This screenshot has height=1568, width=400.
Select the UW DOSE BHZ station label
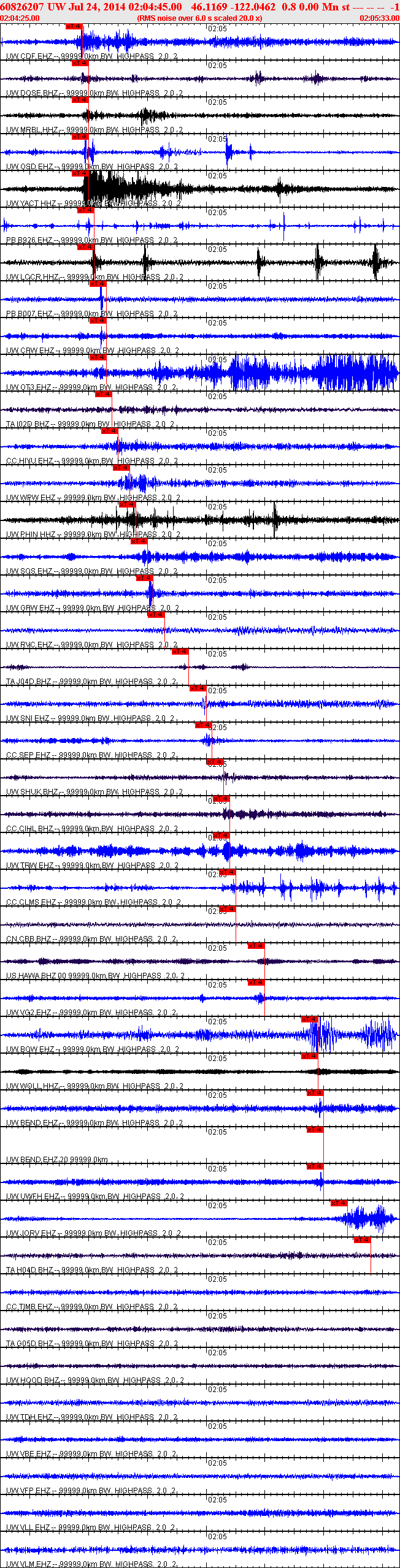pyautogui.click(x=94, y=93)
